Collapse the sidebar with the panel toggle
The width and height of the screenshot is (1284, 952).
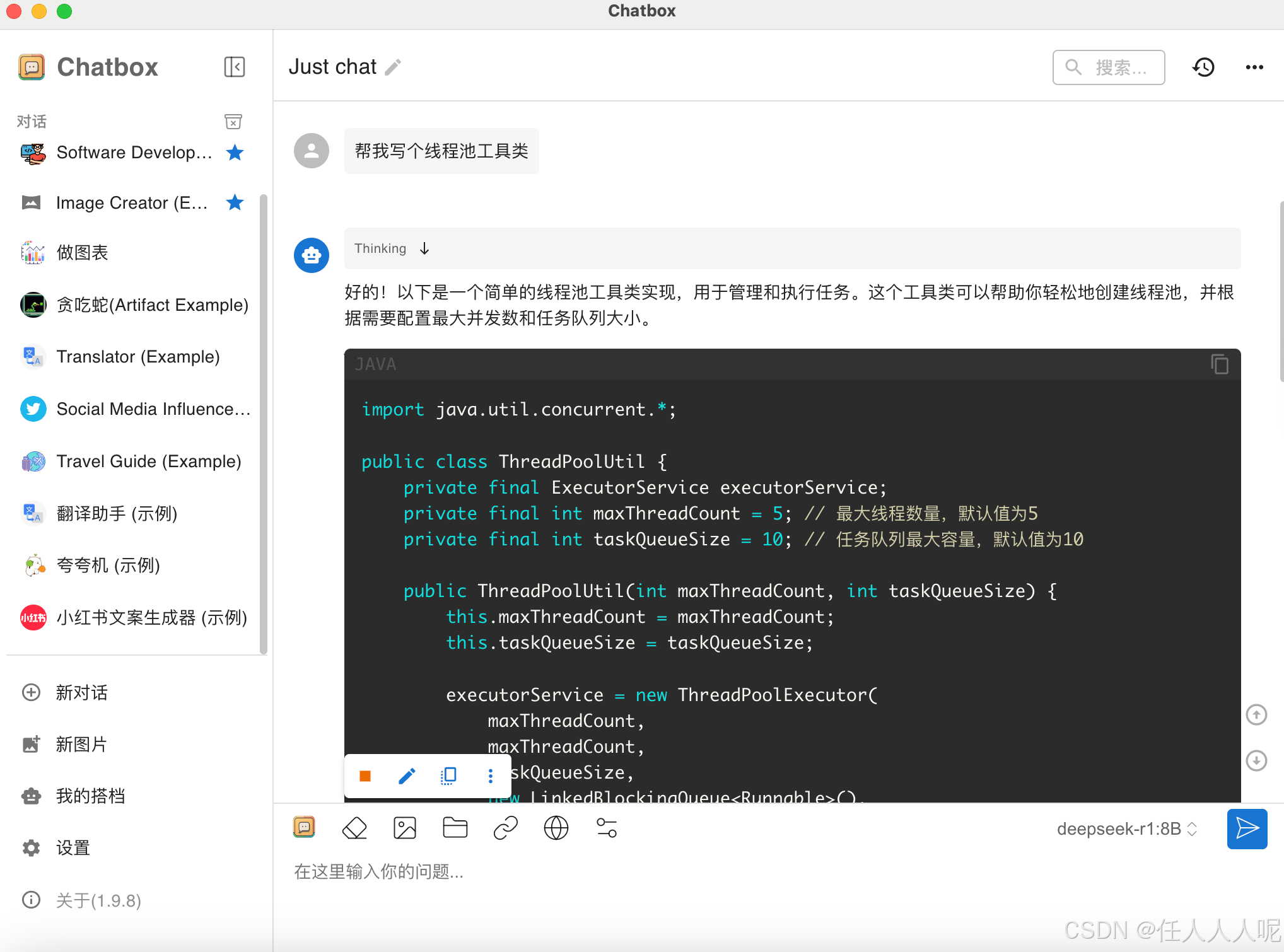(x=234, y=67)
